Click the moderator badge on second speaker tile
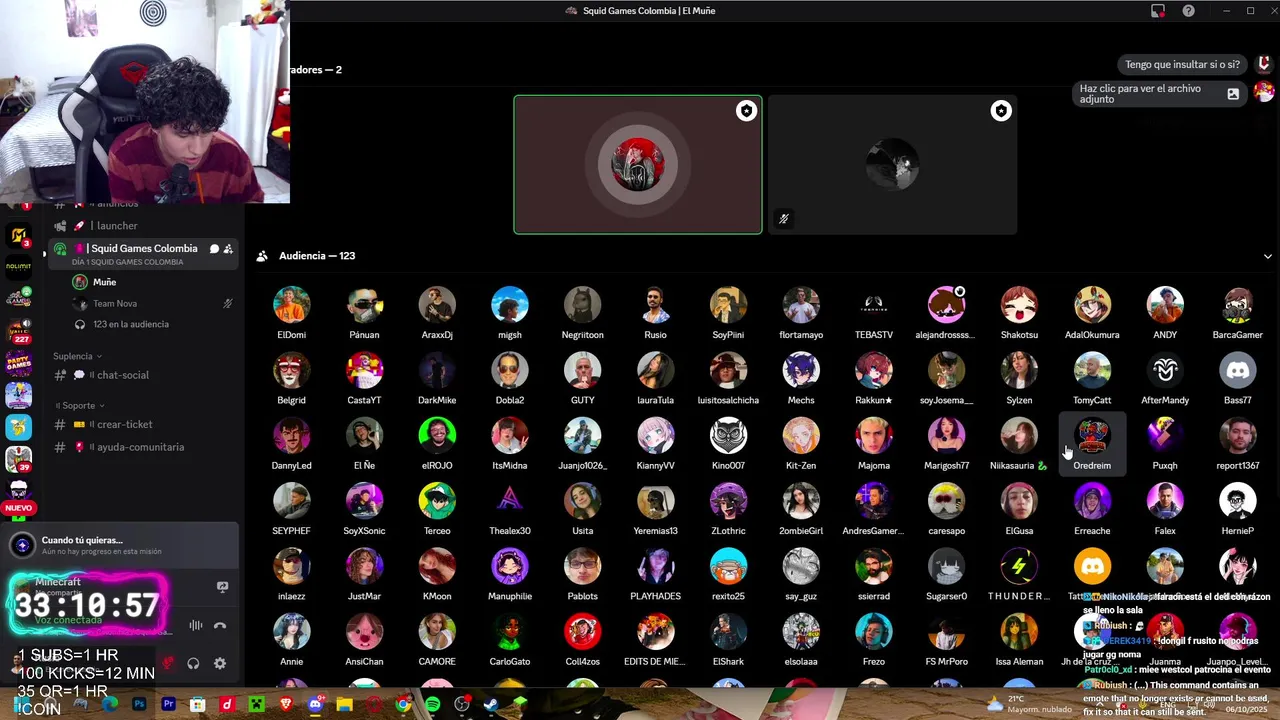The image size is (1280, 720). pos(1001,111)
